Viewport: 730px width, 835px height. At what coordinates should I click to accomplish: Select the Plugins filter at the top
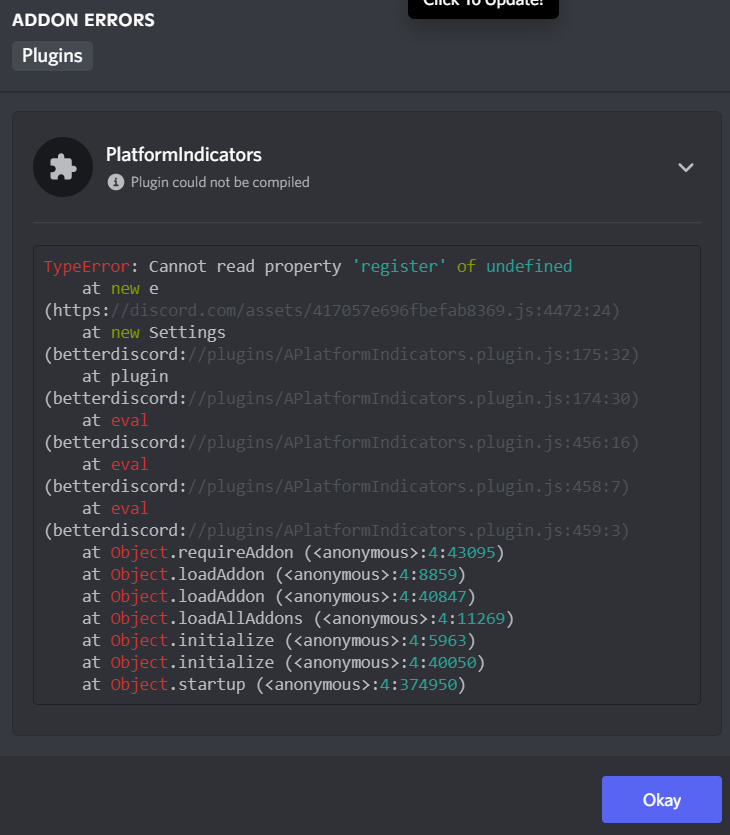coord(52,56)
